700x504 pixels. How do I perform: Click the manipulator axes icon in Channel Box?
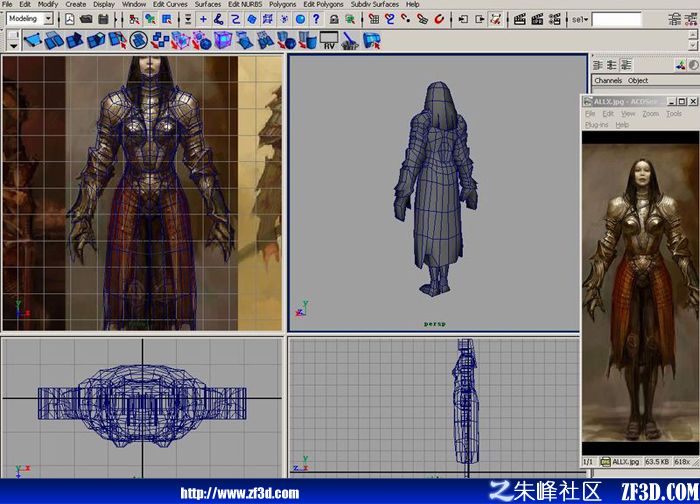(x=681, y=65)
